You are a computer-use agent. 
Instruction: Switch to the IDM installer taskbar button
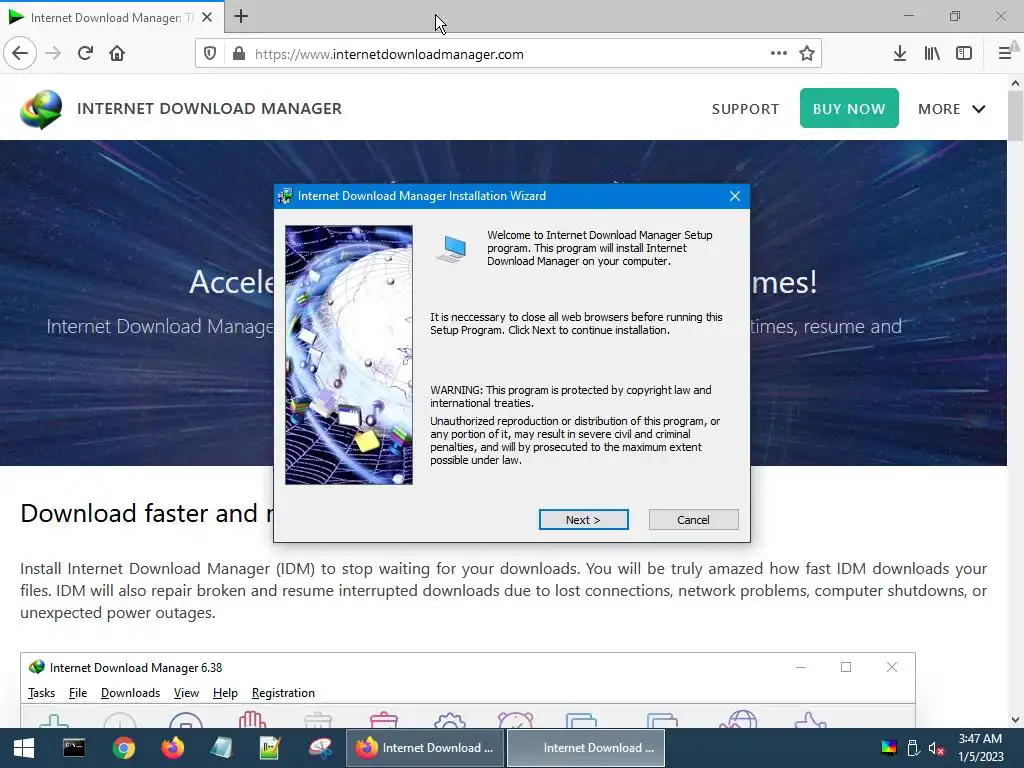pyautogui.click(x=586, y=748)
